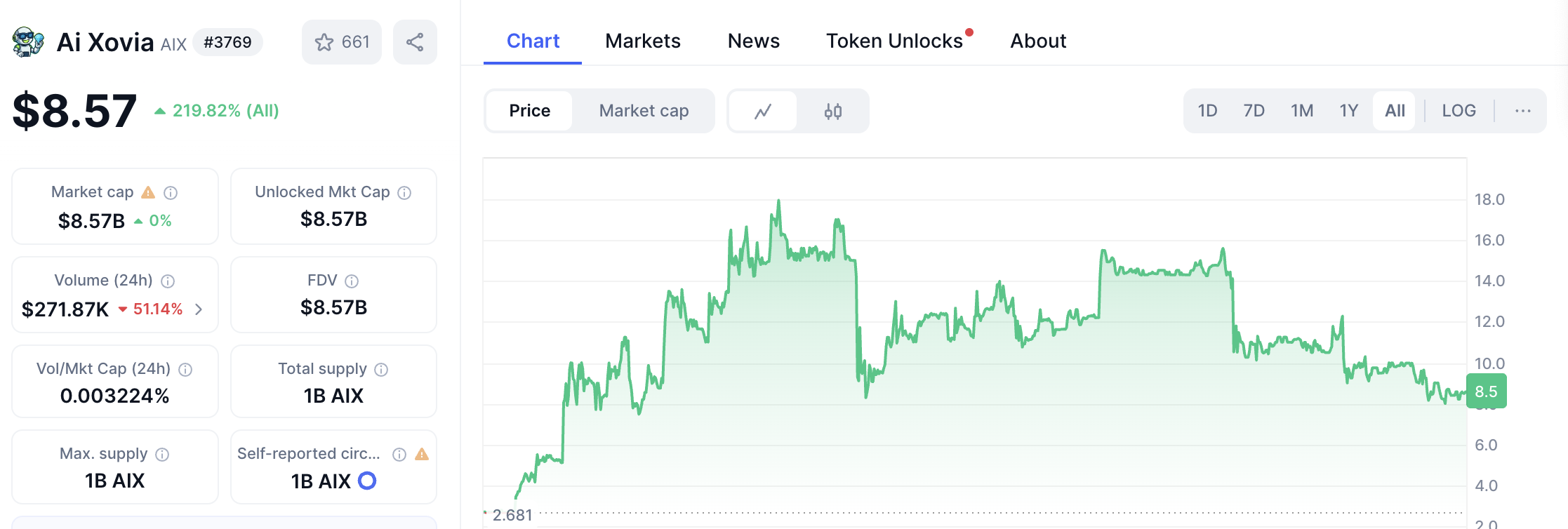Toggle LOG scale on chart
The height and width of the screenshot is (529, 1568).
tap(1459, 111)
